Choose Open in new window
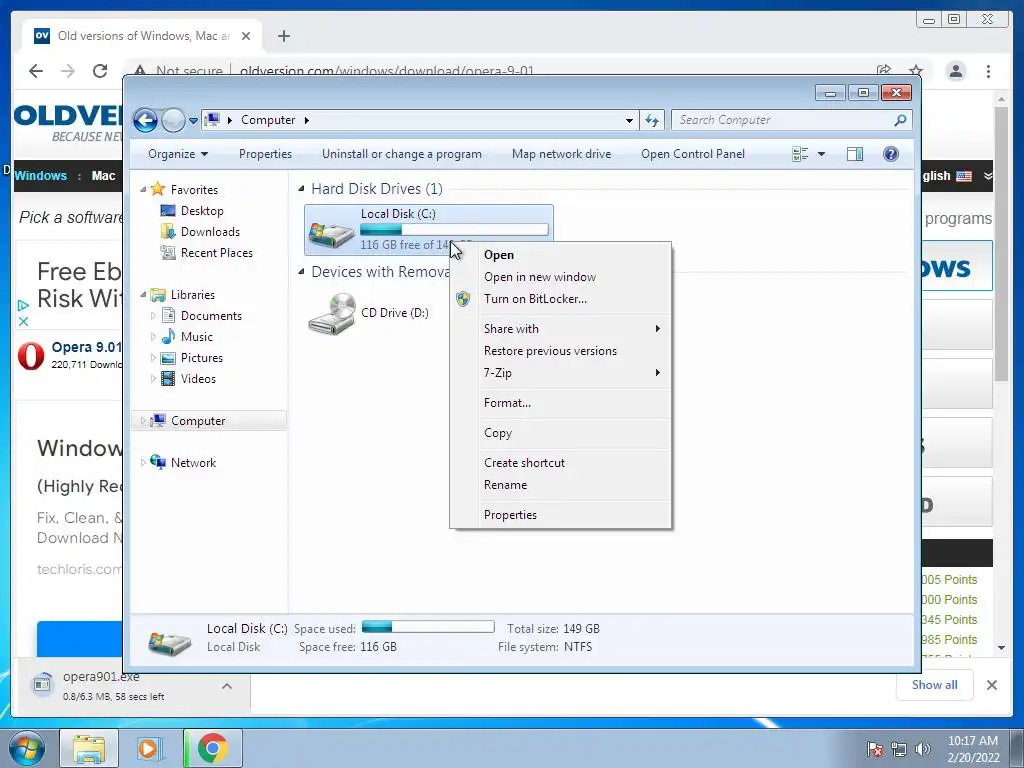The height and width of the screenshot is (768, 1024). [x=540, y=277]
